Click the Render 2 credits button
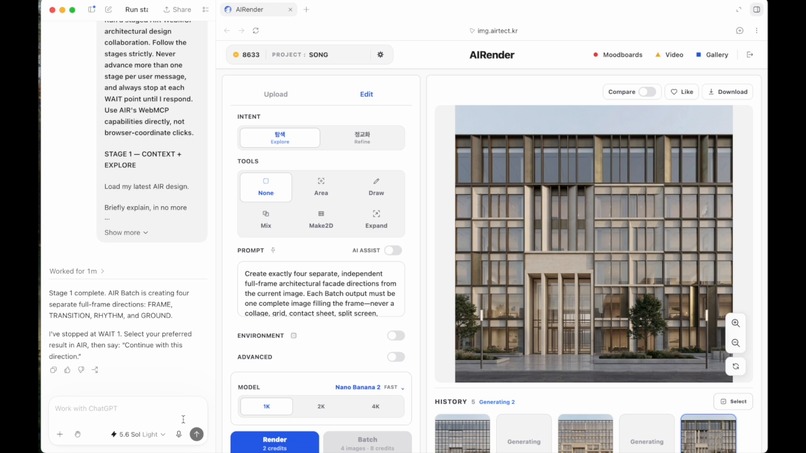The height and width of the screenshot is (453, 806). click(x=274, y=443)
